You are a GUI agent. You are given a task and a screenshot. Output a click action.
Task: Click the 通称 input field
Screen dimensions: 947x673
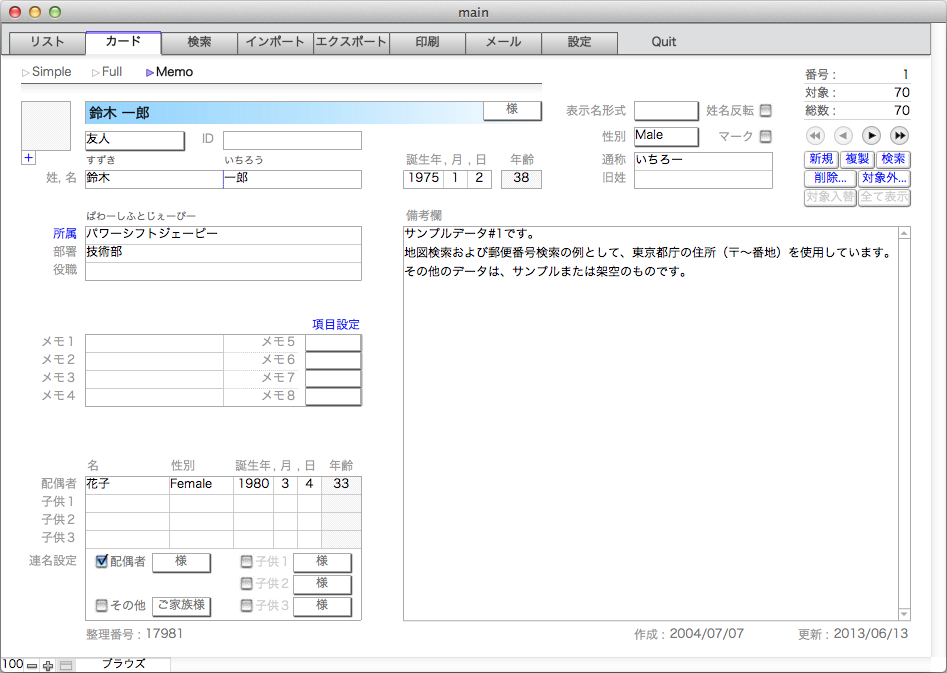(702, 161)
